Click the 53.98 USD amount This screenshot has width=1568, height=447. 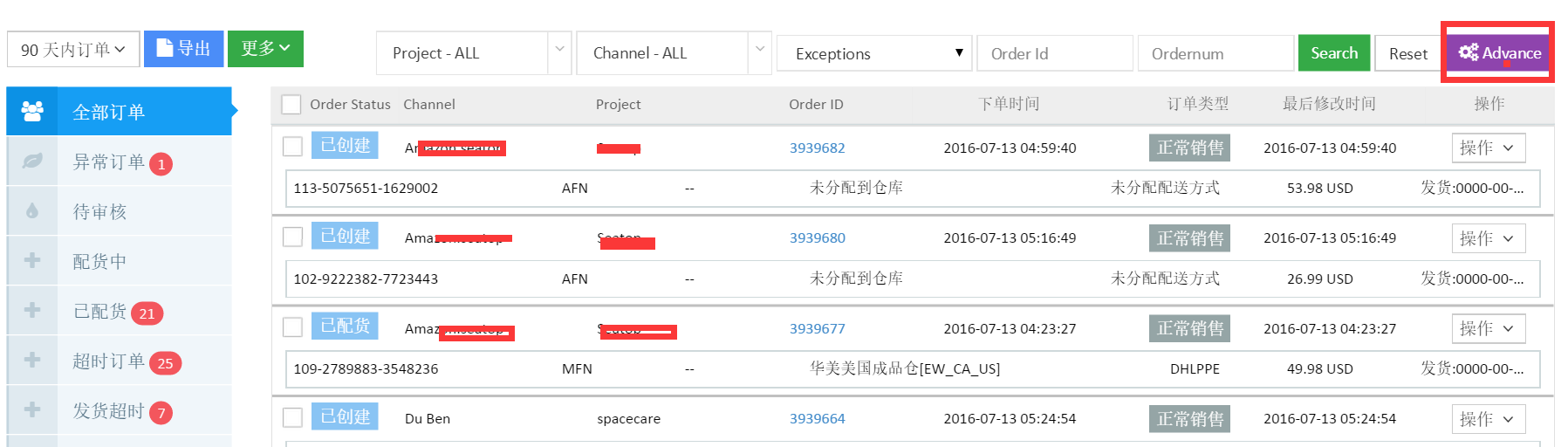(1319, 188)
